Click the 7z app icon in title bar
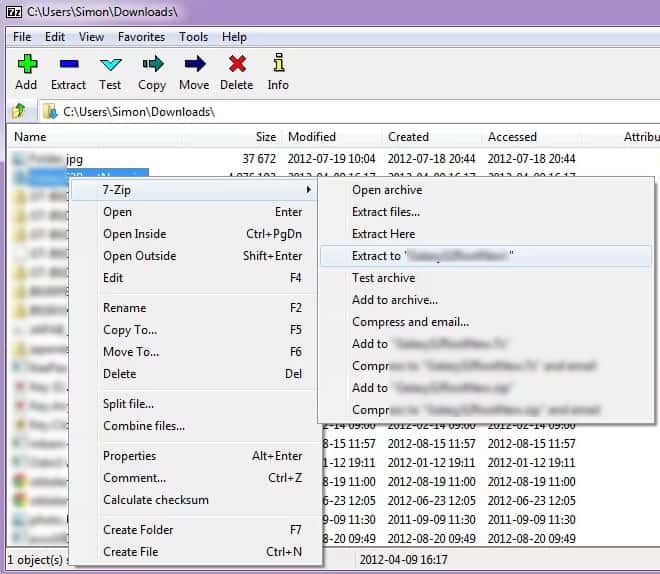Screen dimensions: 660x574 [x=14, y=12]
